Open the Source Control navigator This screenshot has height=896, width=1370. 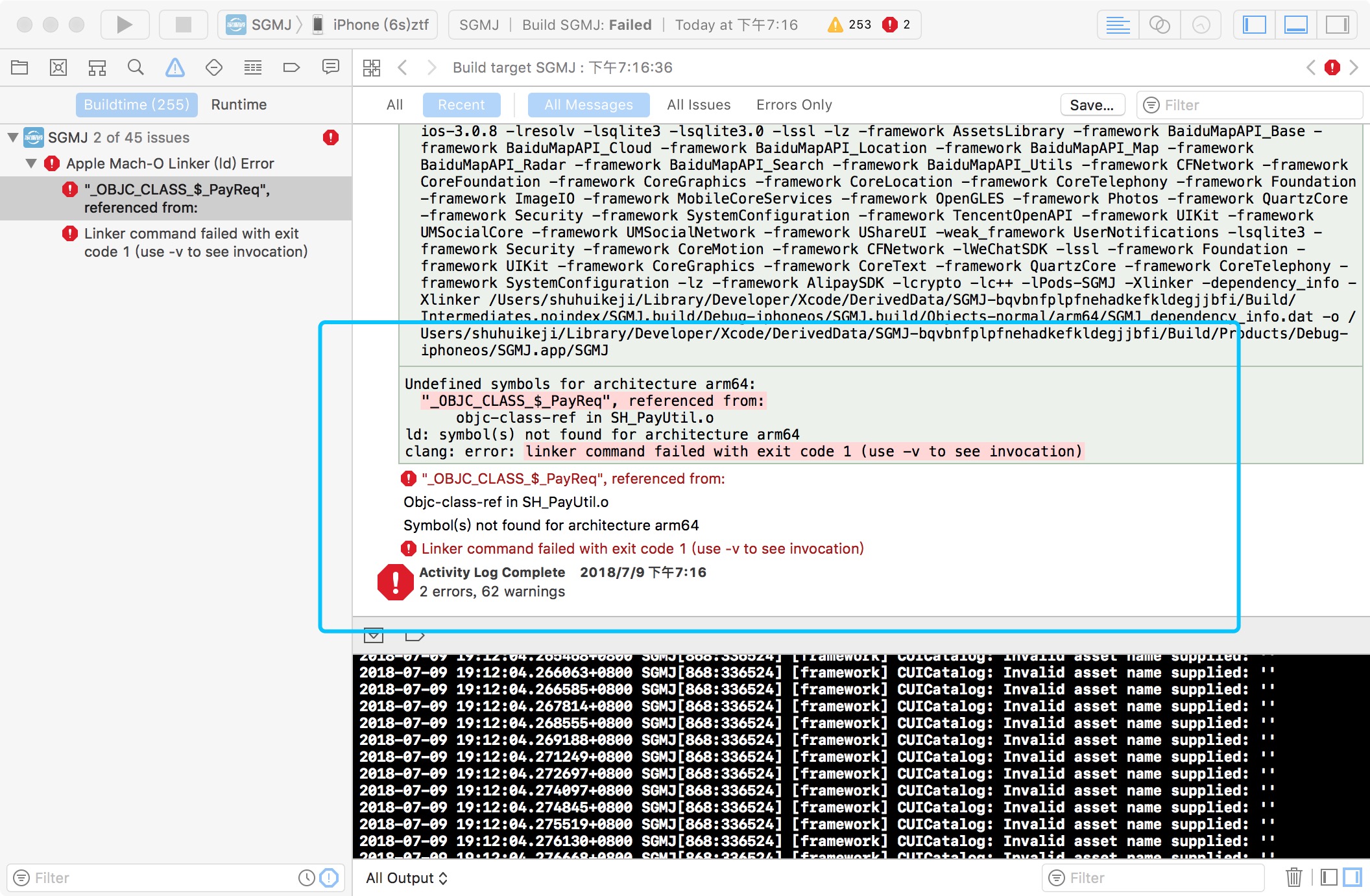tap(58, 67)
